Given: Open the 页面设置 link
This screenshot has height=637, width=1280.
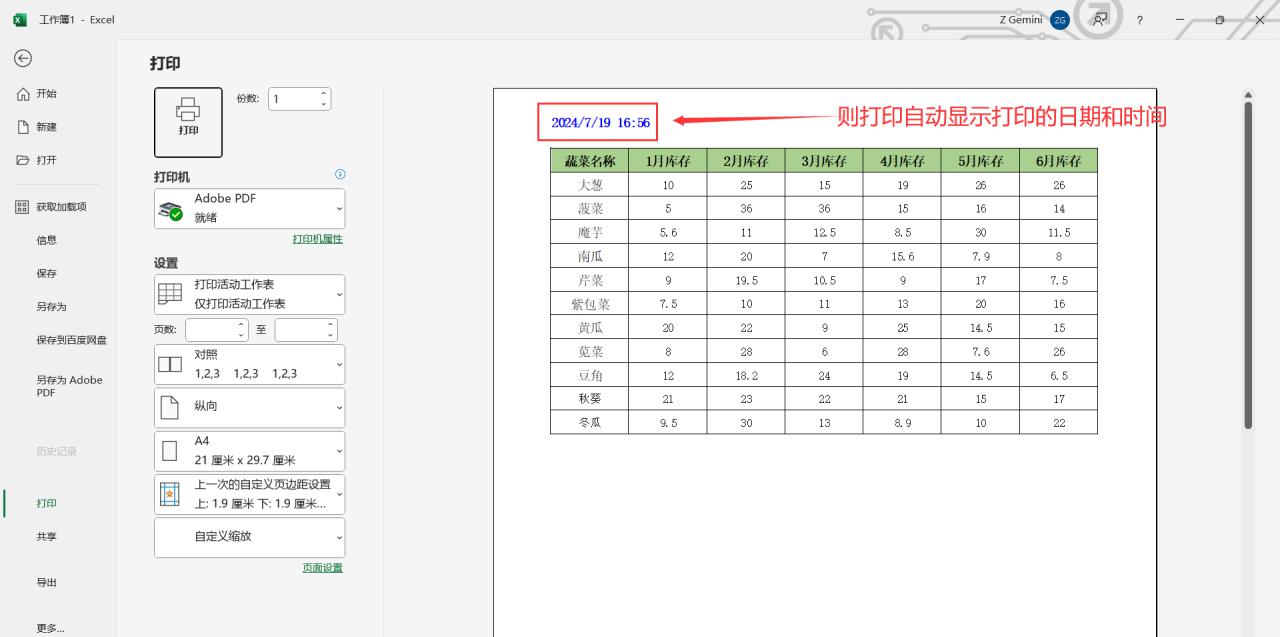Looking at the screenshot, I should (322, 568).
